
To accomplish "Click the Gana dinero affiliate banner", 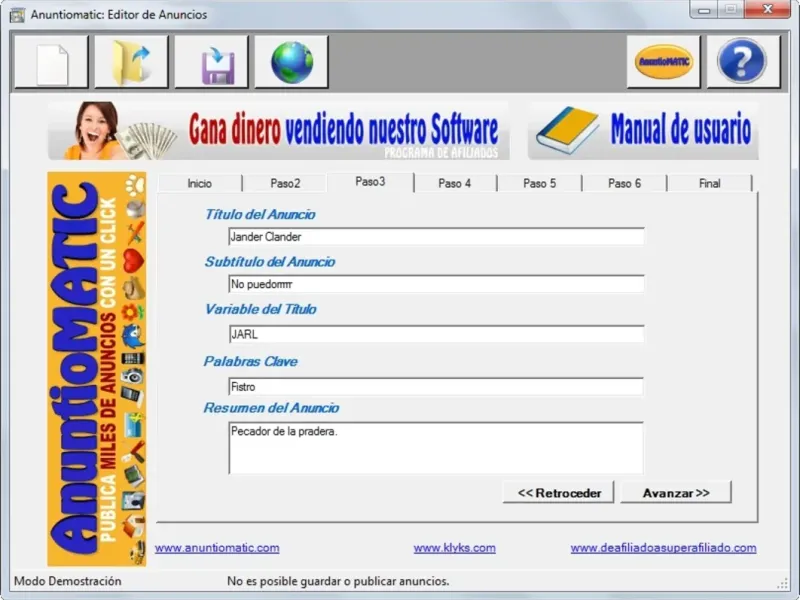I will 279,131.
